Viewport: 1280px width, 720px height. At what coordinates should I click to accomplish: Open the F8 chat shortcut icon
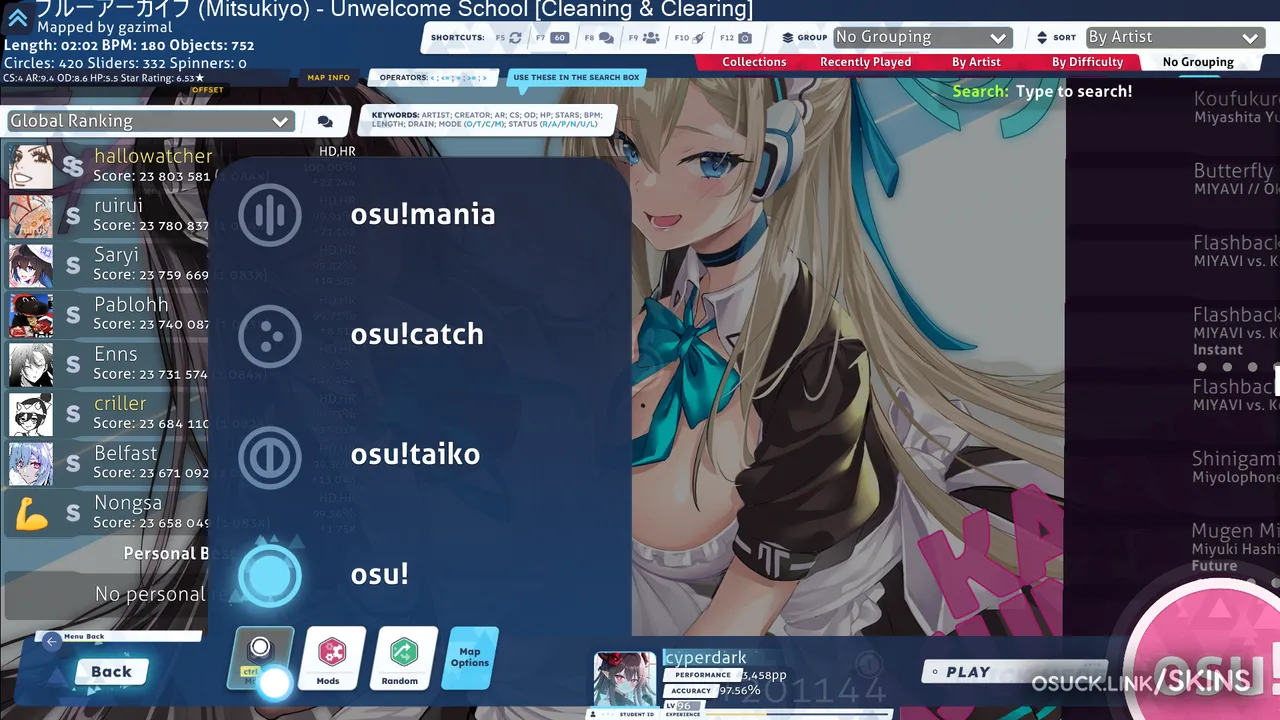pyautogui.click(x=606, y=38)
